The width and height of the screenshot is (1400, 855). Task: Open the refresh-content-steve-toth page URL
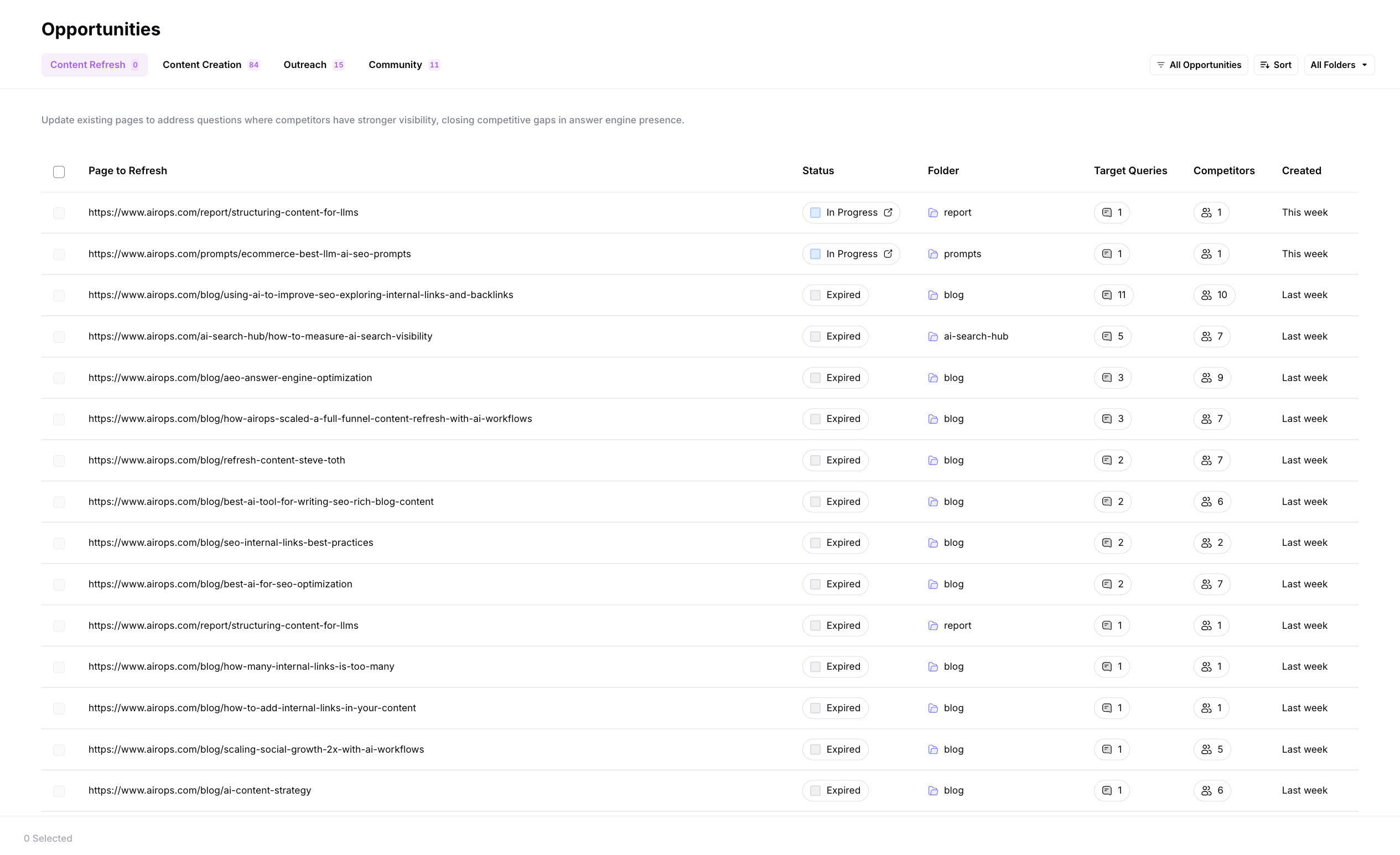[216, 461]
